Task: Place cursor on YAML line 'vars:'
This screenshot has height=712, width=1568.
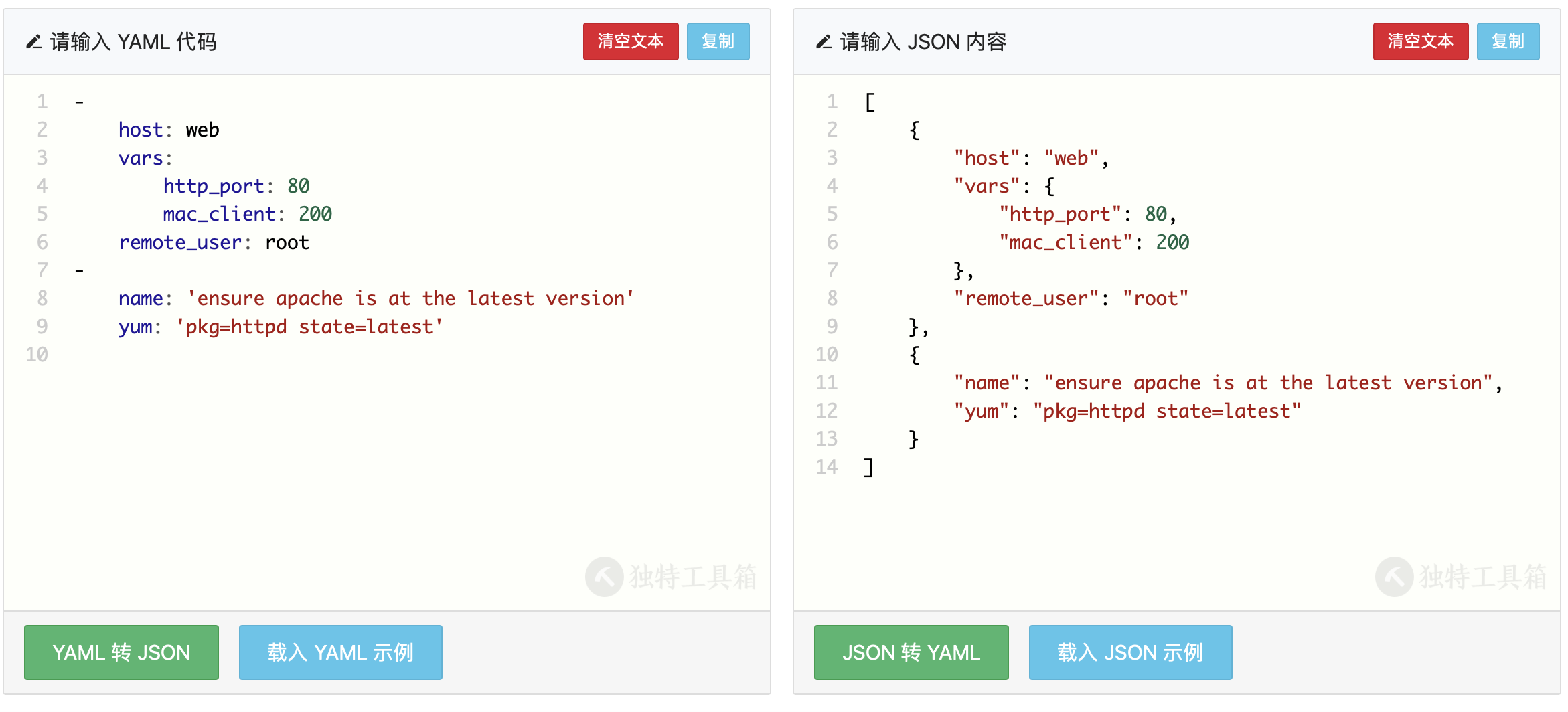Action: click(x=145, y=158)
